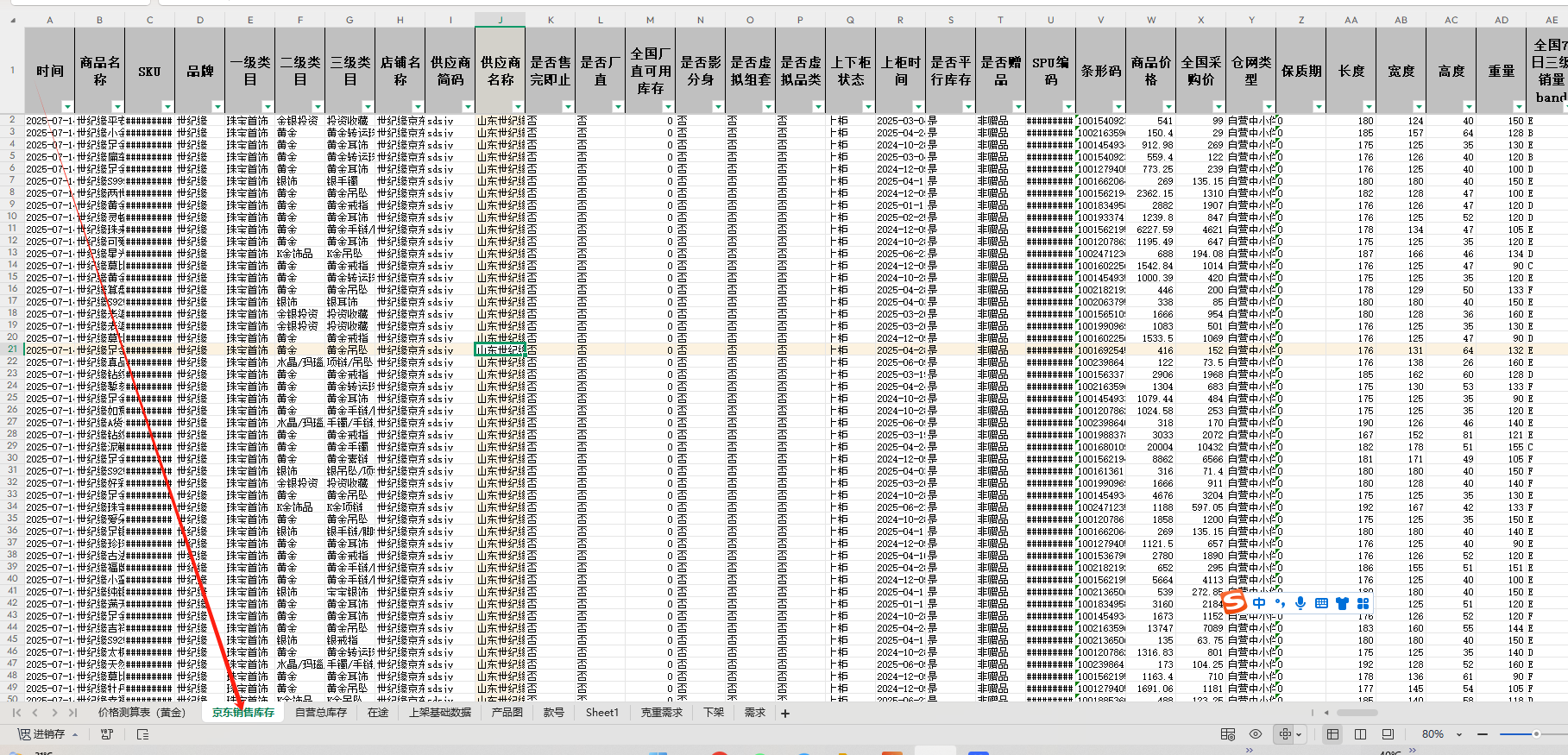Open zoom percentage dropdown next to 80%

pos(1459,734)
